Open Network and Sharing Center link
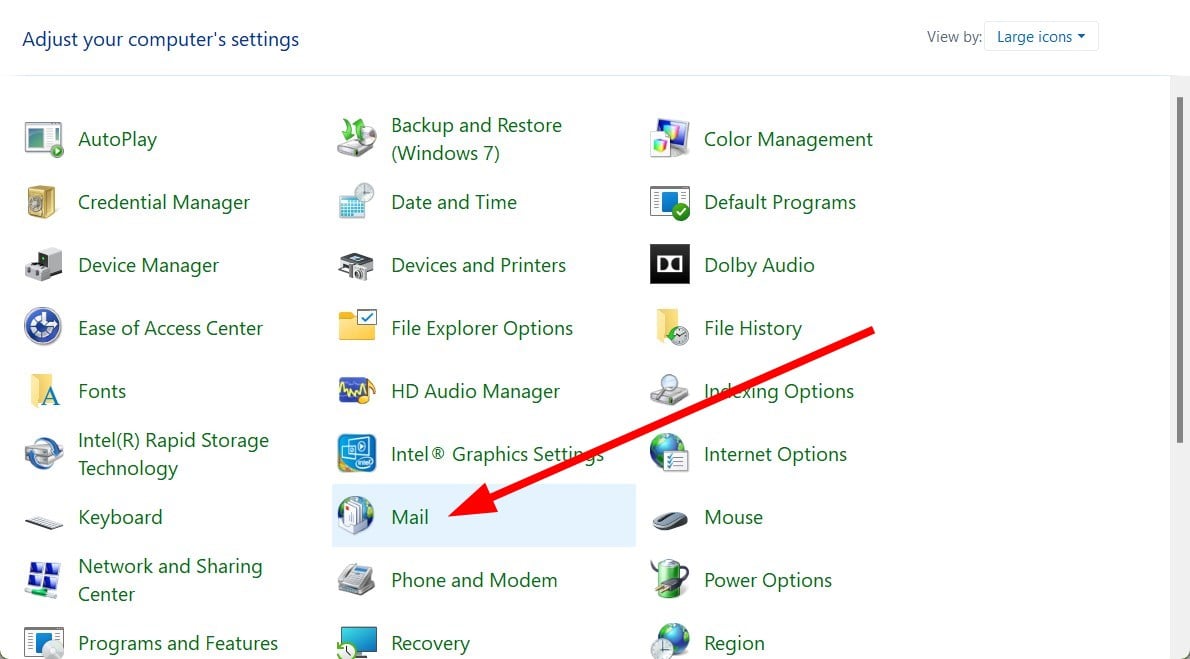Image resolution: width=1190 pixels, height=659 pixels. (x=171, y=580)
